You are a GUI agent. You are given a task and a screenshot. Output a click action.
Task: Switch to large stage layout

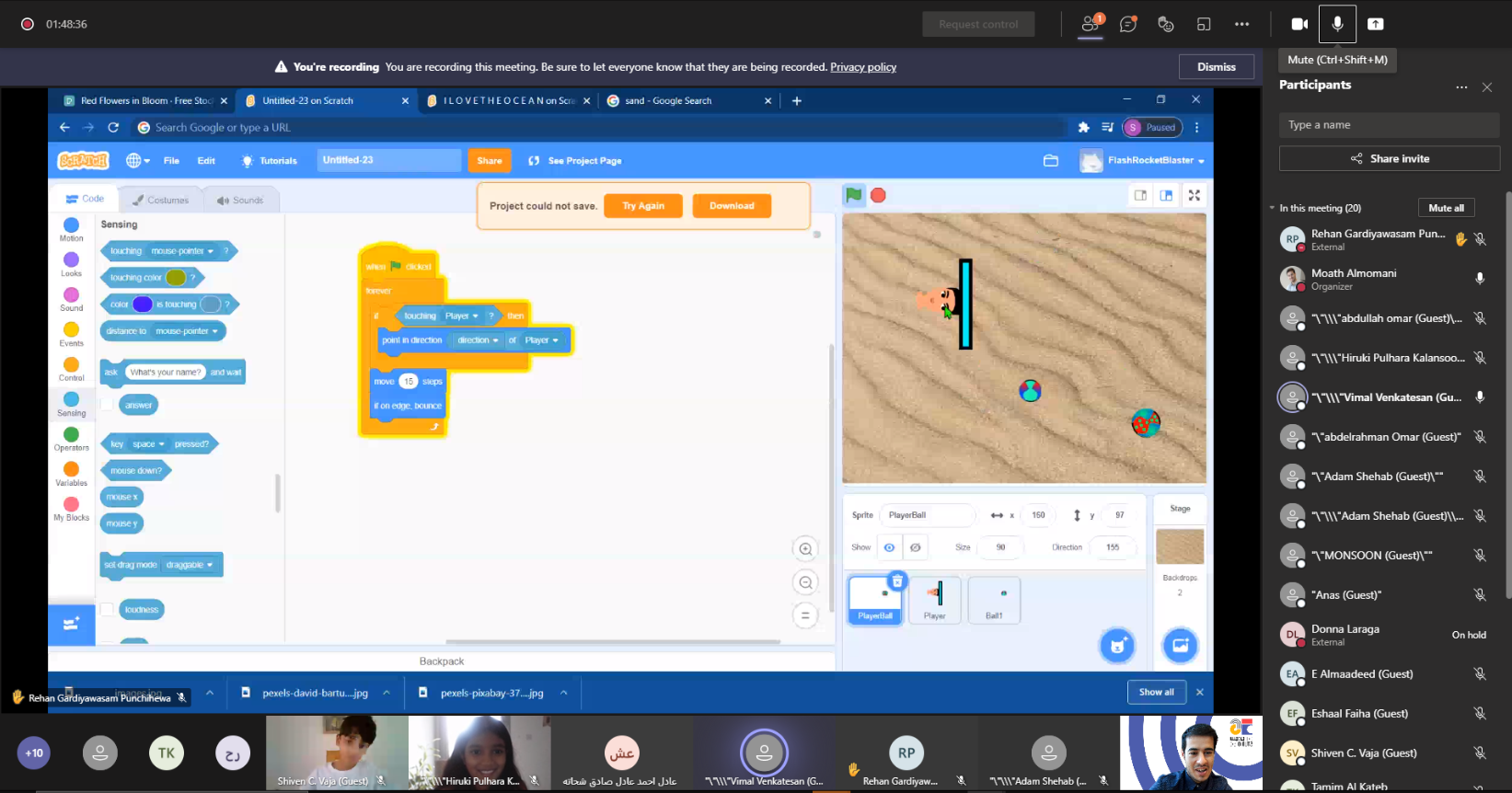(1166, 195)
